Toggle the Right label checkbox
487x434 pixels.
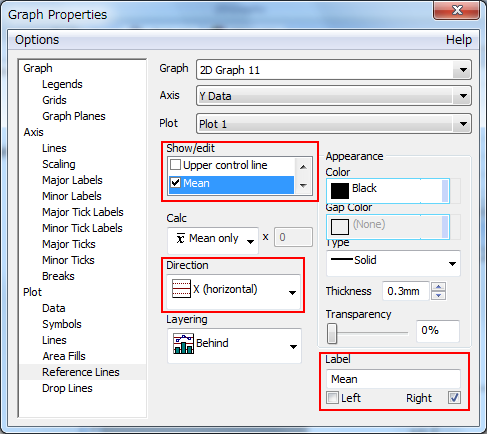454,397
